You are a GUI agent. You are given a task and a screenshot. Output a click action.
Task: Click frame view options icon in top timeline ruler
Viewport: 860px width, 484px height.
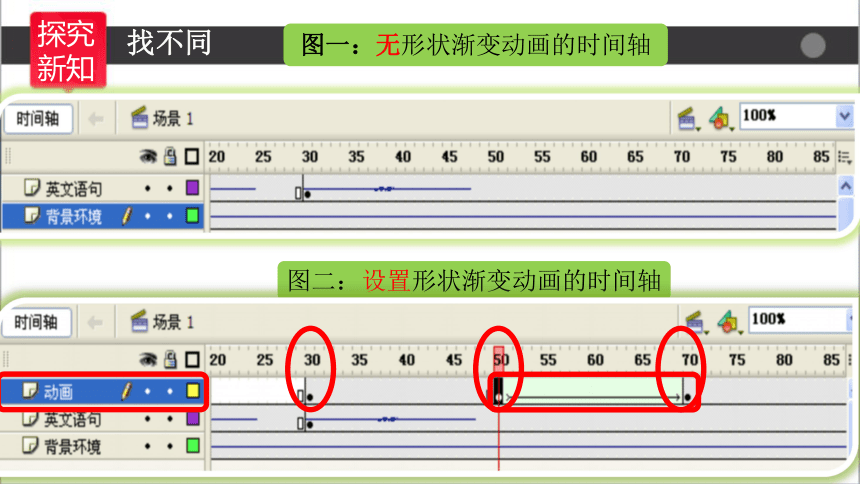(x=845, y=157)
